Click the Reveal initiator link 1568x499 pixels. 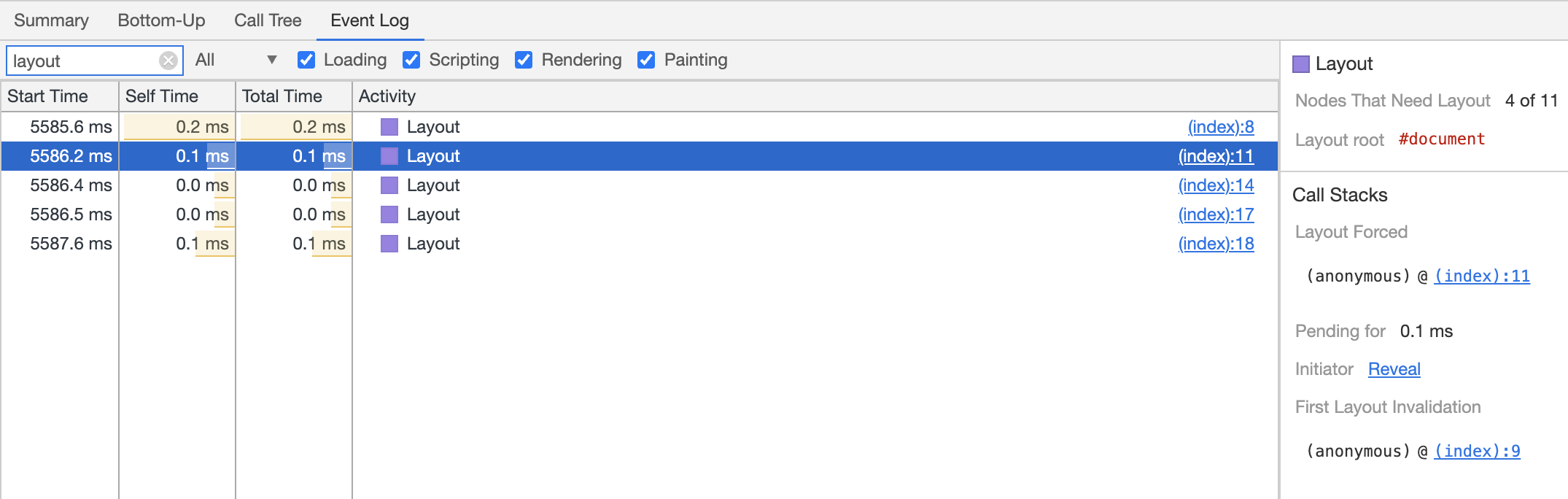1394,369
